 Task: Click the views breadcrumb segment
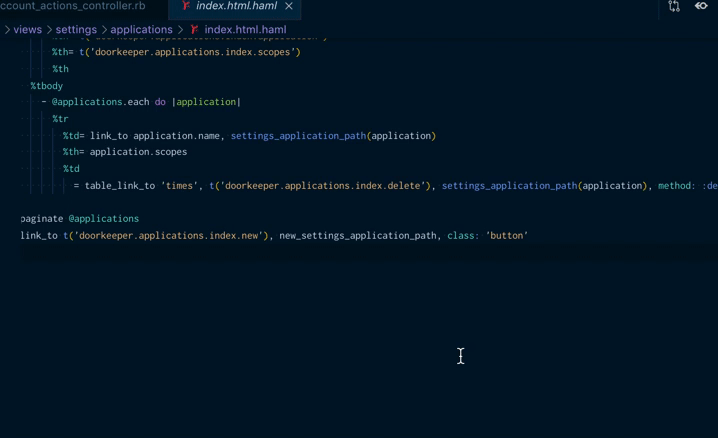pyautogui.click(x=27, y=30)
